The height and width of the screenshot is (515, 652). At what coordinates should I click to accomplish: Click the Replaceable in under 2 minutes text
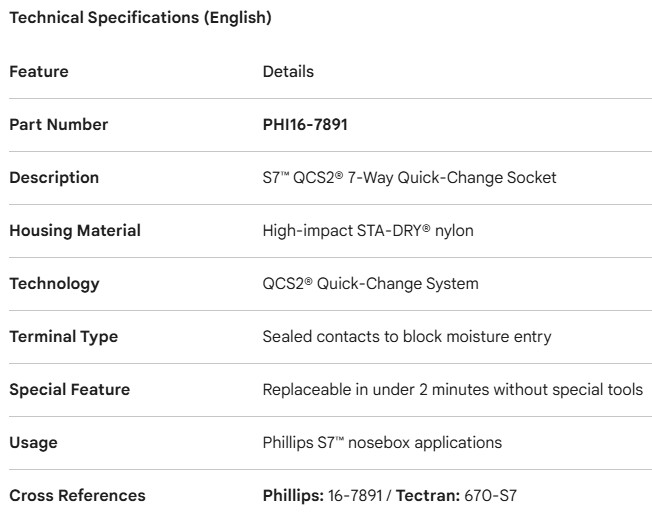pos(452,390)
